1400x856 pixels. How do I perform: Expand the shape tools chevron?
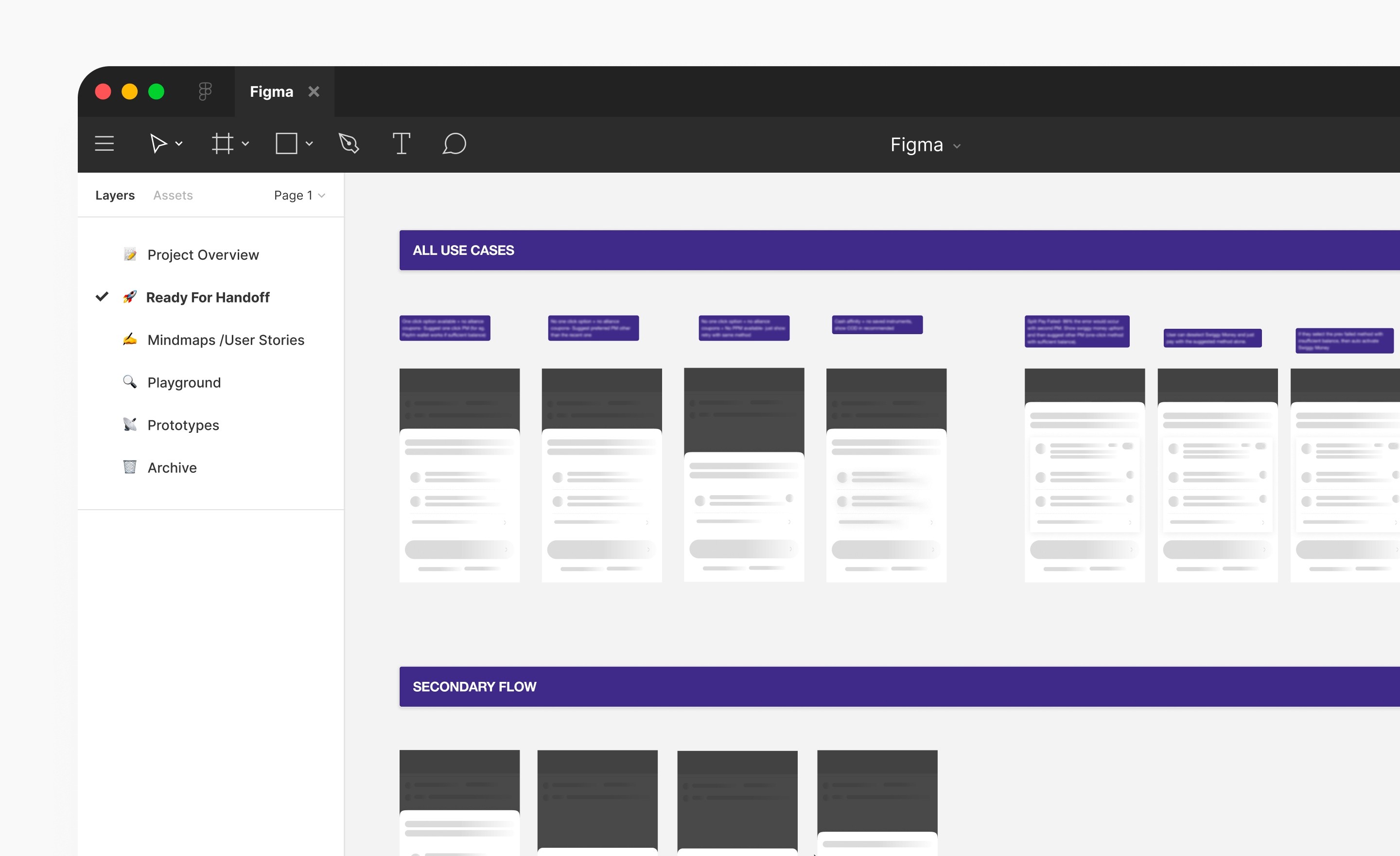[x=309, y=144]
